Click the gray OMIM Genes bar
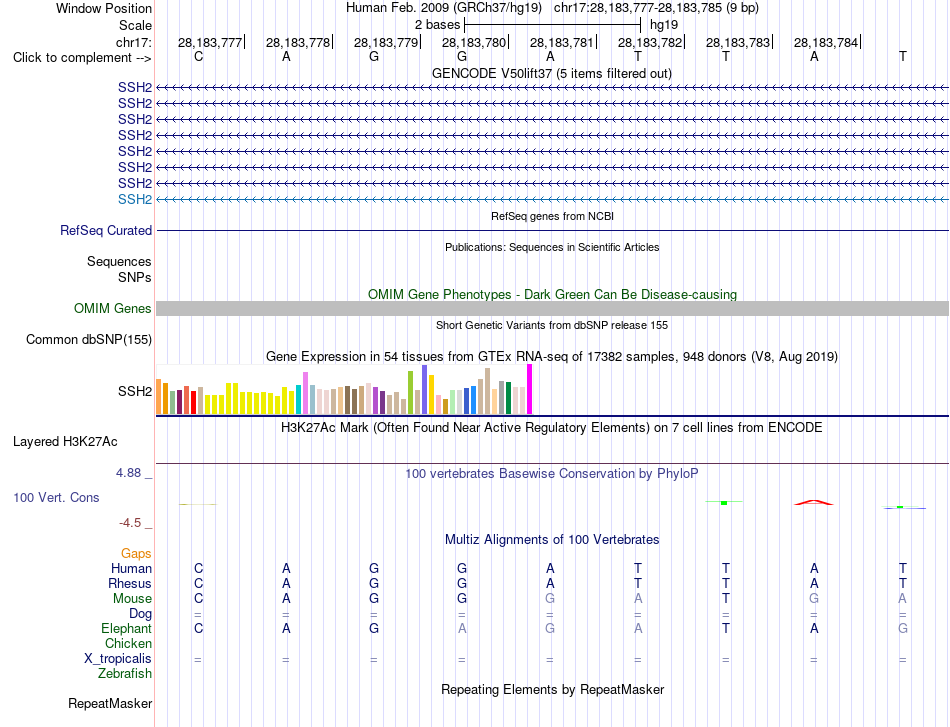The height and width of the screenshot is (727, 950). [552, 308]
